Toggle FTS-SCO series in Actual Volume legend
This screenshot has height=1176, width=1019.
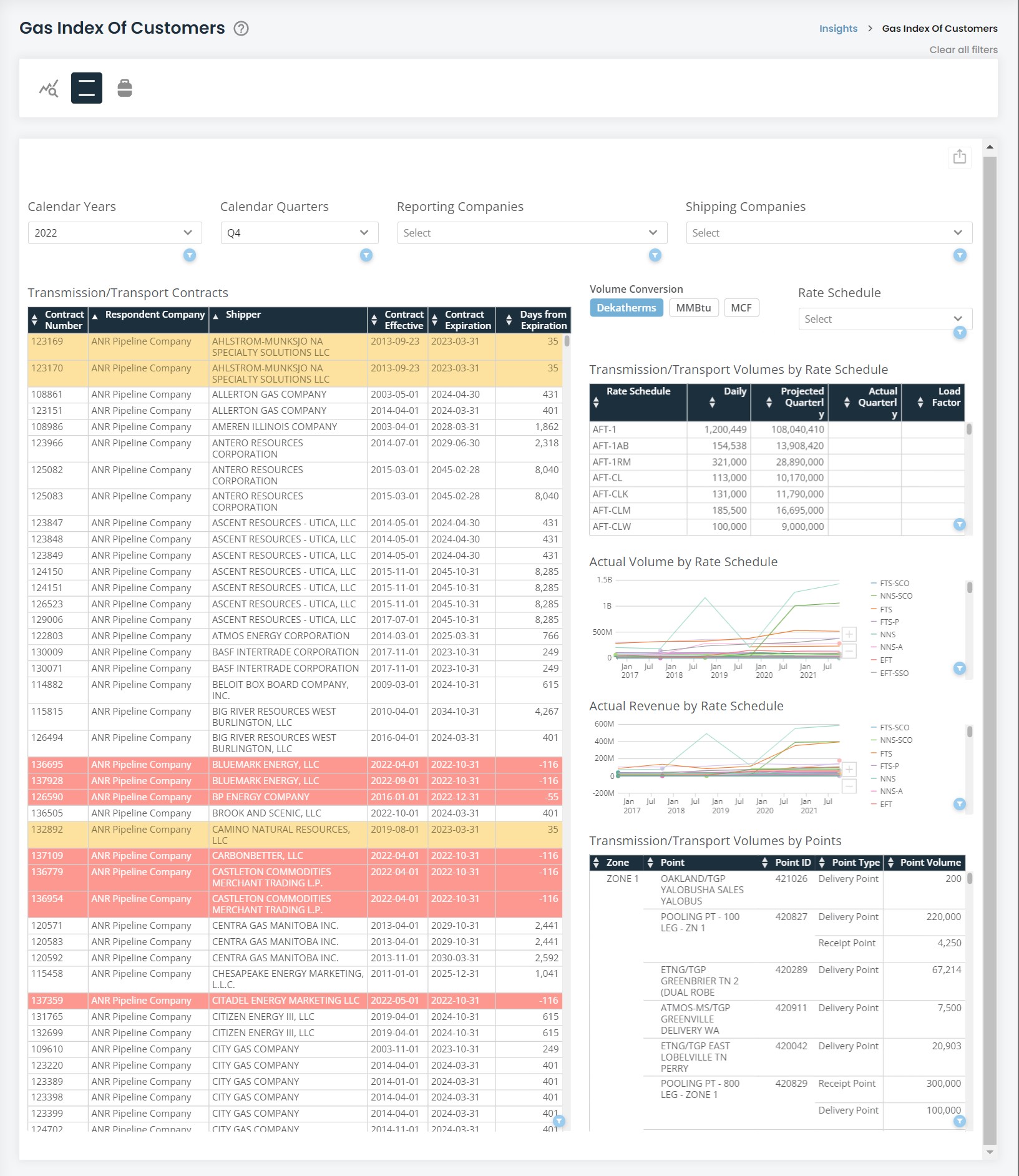click(x=890, y=583)
